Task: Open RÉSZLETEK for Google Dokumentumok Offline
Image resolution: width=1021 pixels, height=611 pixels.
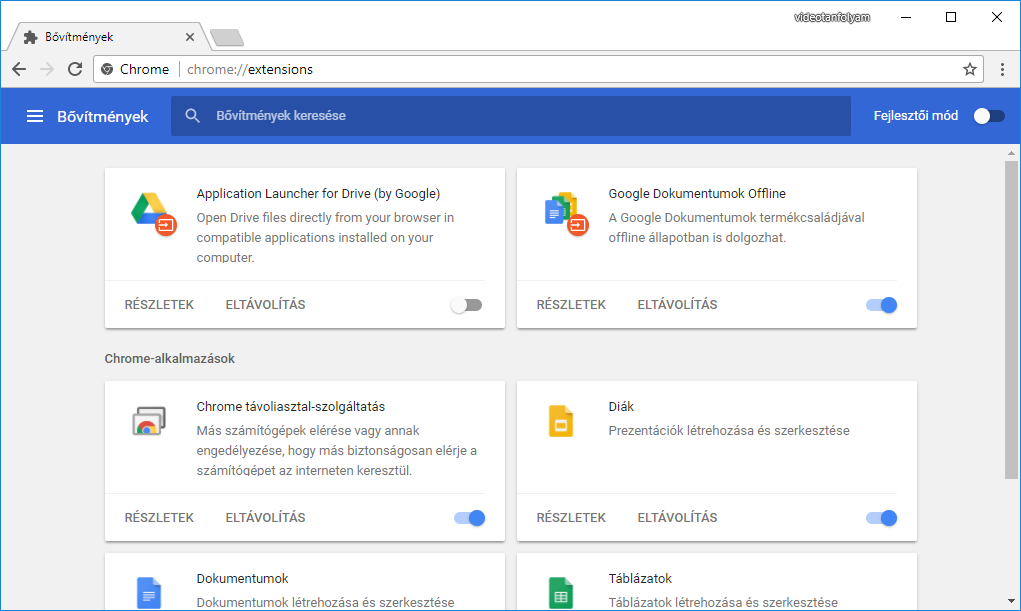Action: coord(571,305)
